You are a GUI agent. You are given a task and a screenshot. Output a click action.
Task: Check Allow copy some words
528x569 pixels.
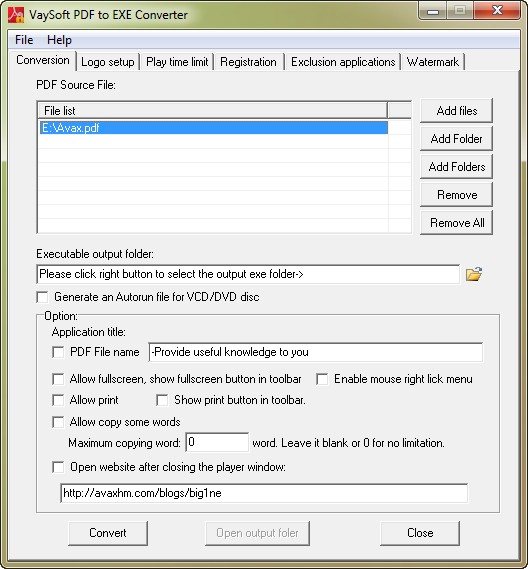tap(58, 422)
